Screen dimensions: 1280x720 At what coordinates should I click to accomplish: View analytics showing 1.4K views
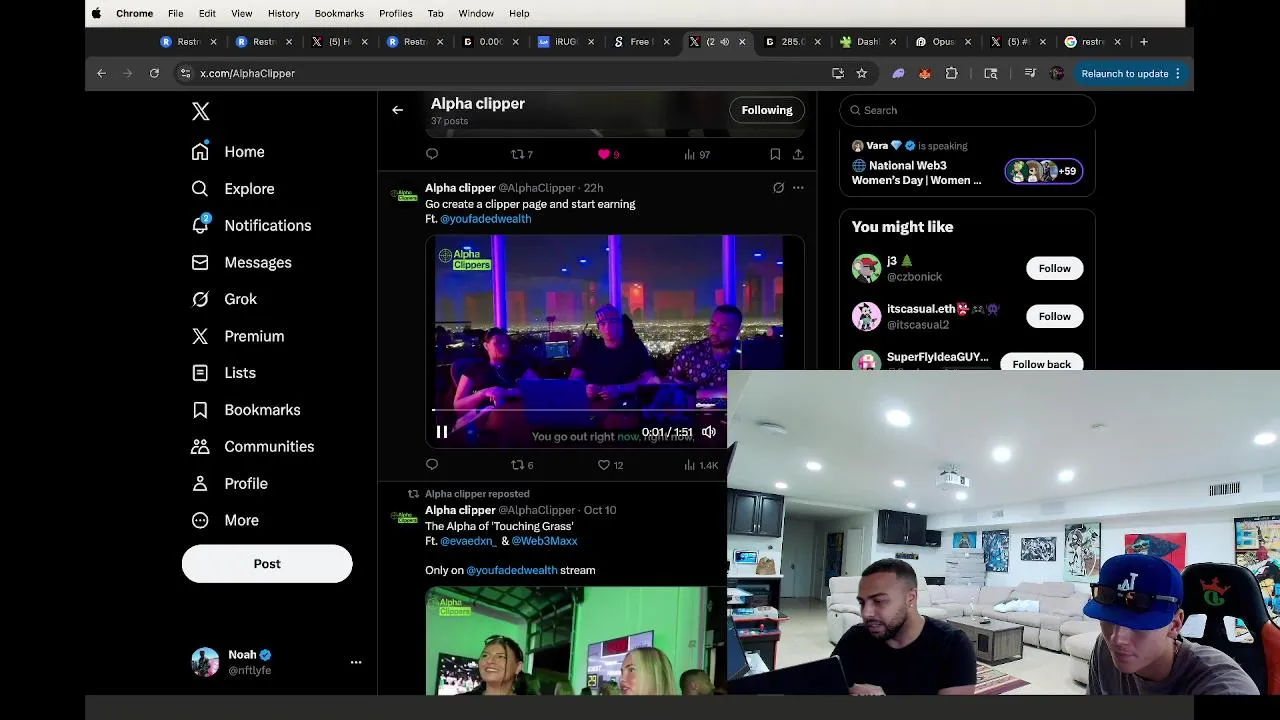(x=701, y=465)
